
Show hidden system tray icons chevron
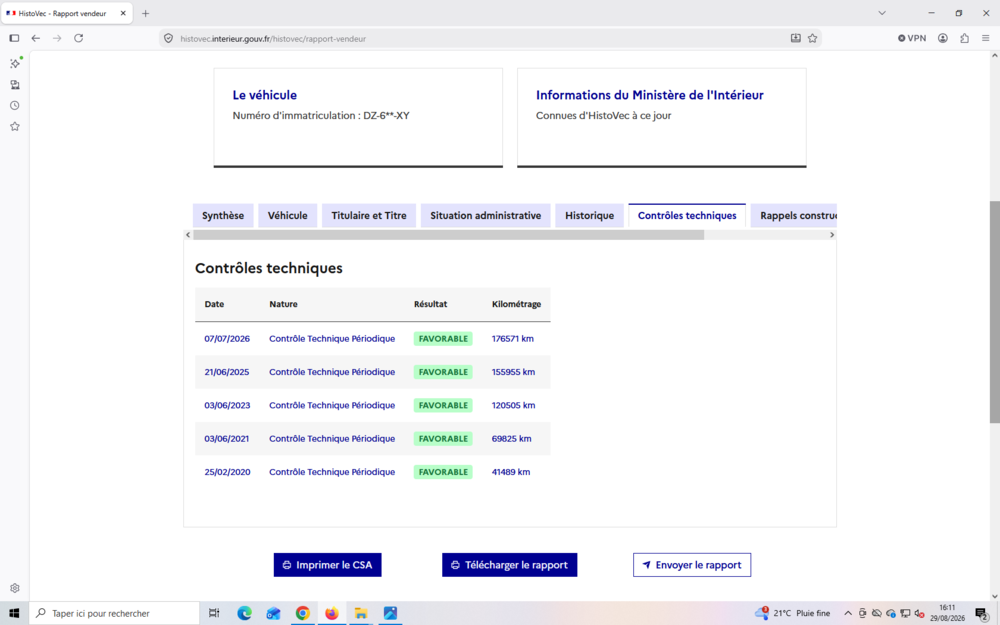(848, 614)
